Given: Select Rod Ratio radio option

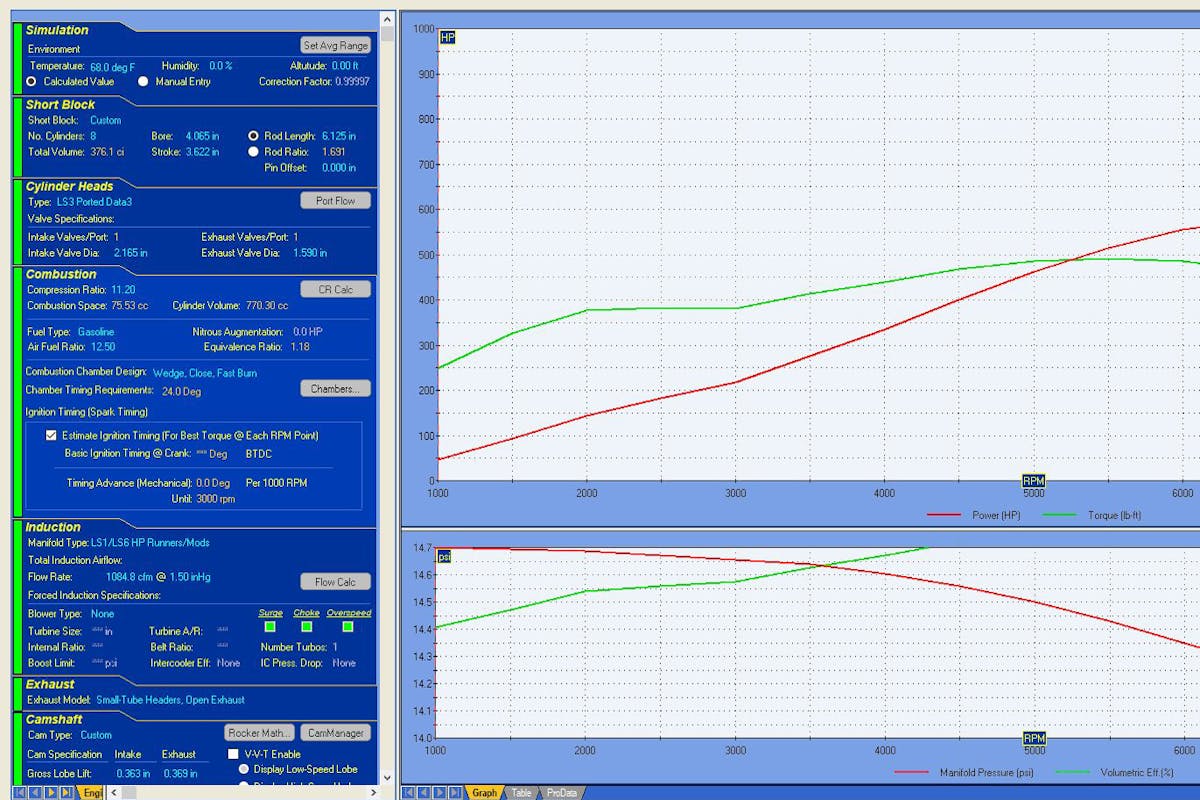Looking at the screenshot, I should click(253, 152).
